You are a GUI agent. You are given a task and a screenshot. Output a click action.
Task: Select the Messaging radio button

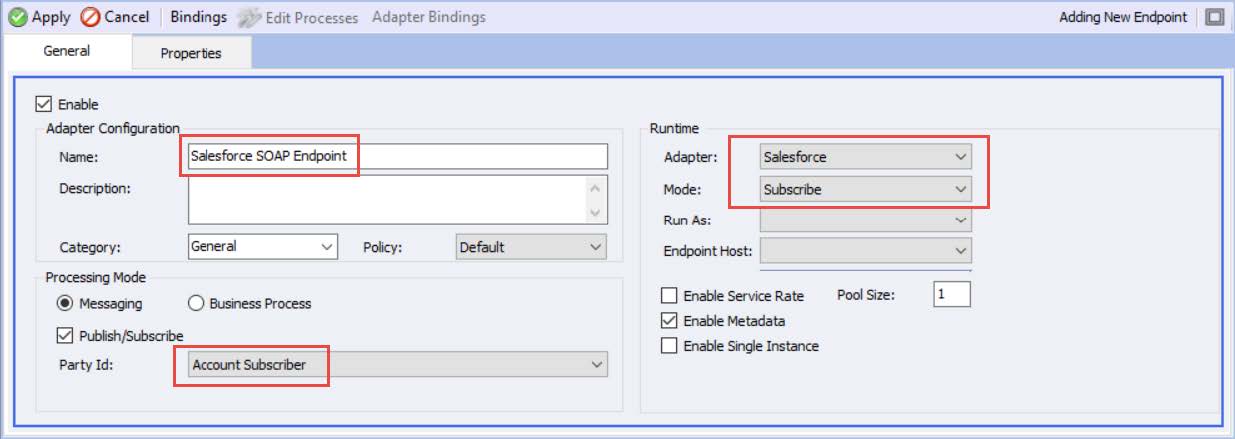[x=65, y=303]
